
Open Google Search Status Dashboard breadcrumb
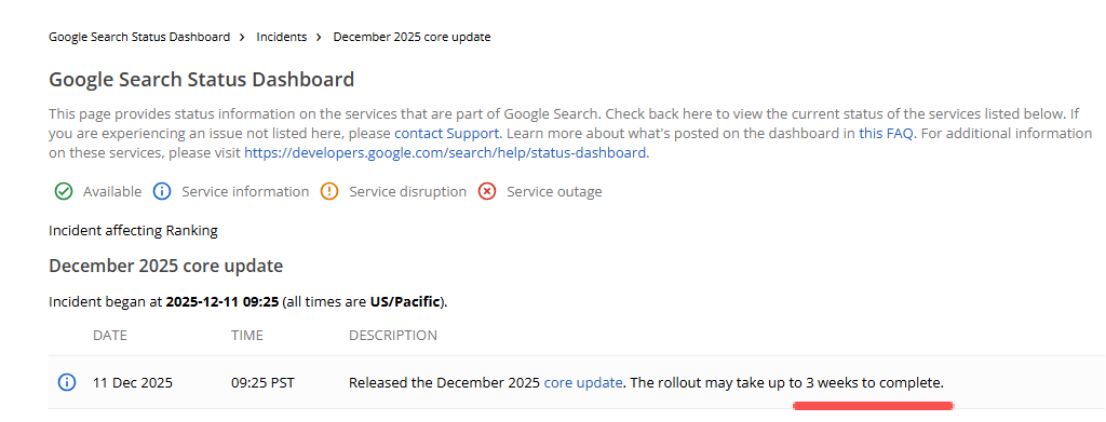click(x=139, y=37)
